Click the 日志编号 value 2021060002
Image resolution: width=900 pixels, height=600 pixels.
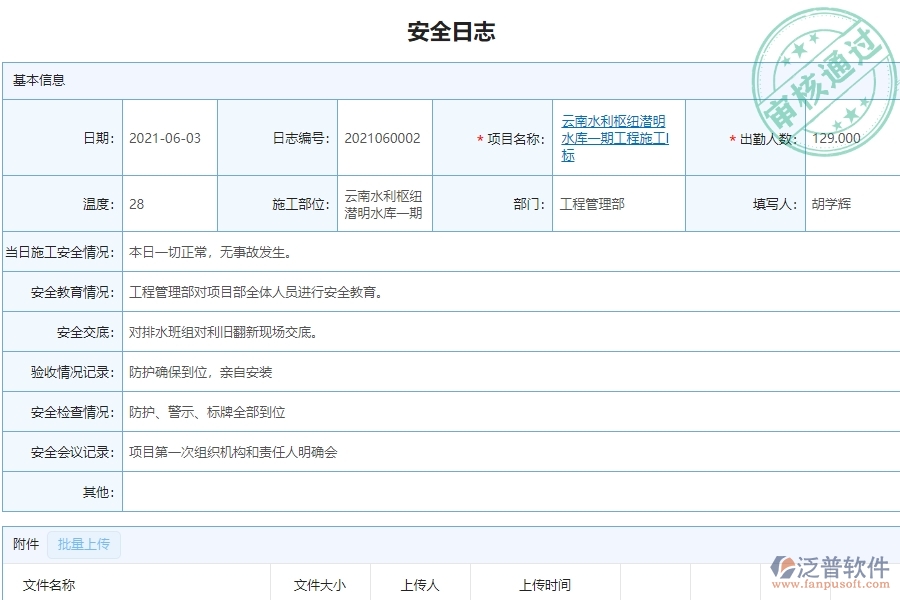pos(384,139)
